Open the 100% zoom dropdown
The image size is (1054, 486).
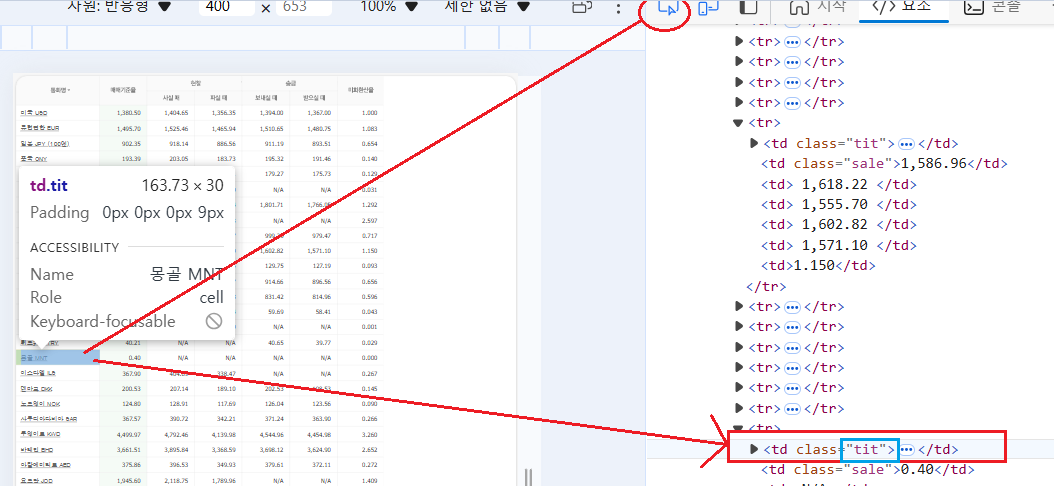[389, 7]
